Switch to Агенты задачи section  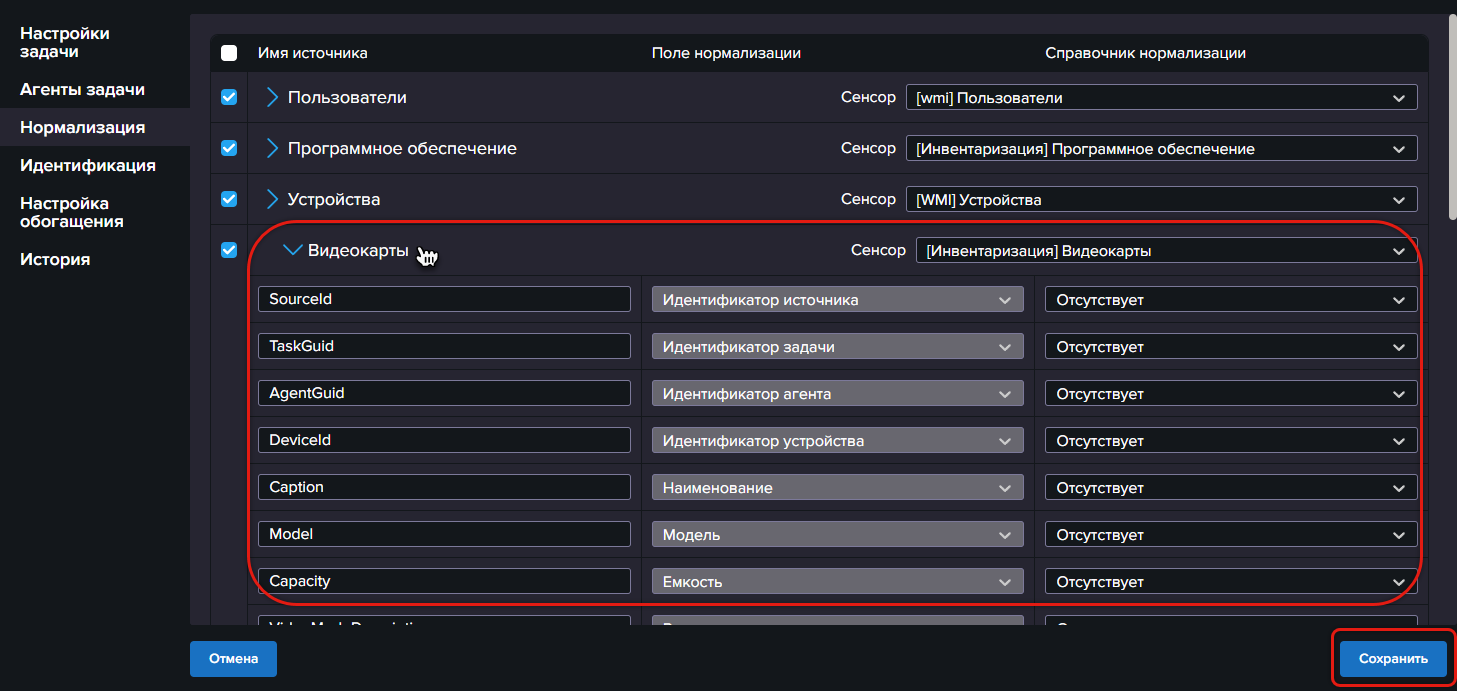(x=82, y=90)
